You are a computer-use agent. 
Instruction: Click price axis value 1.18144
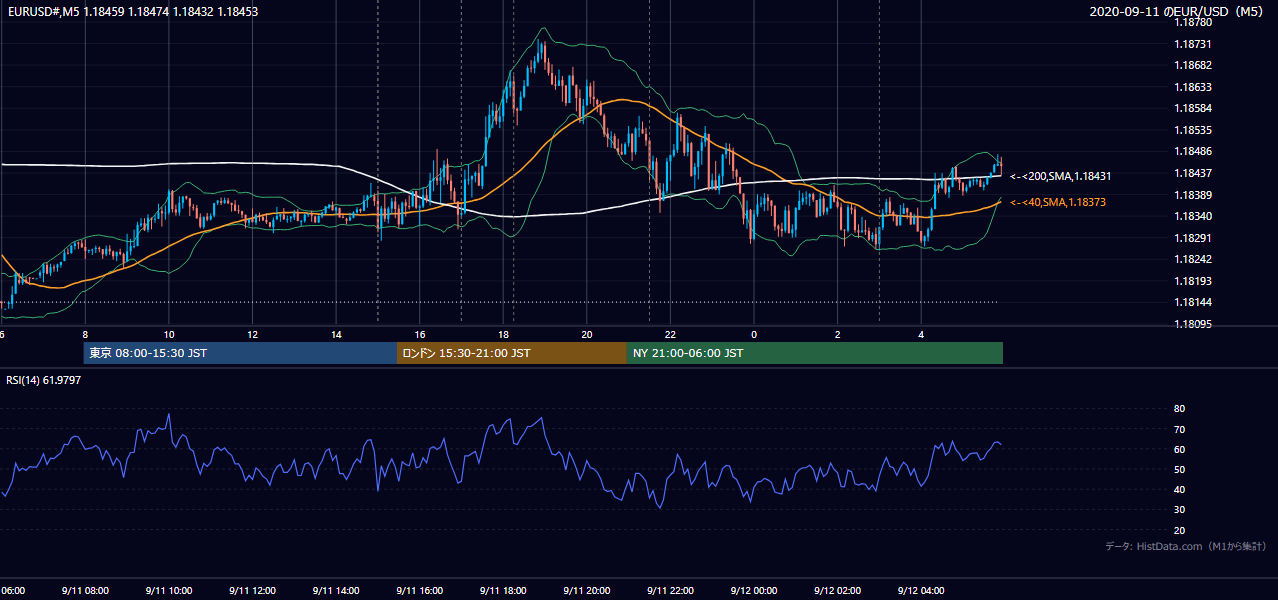[x=1192, y=302]
